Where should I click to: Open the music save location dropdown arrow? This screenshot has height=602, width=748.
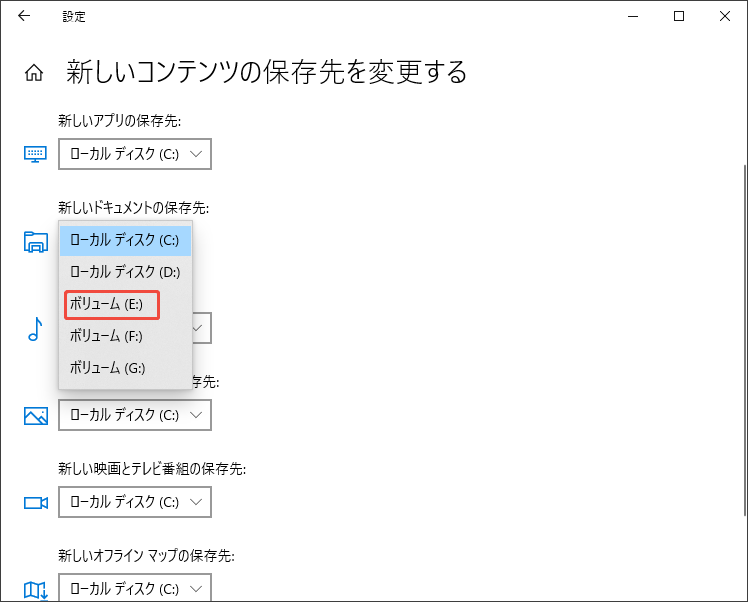click(197, 328)
